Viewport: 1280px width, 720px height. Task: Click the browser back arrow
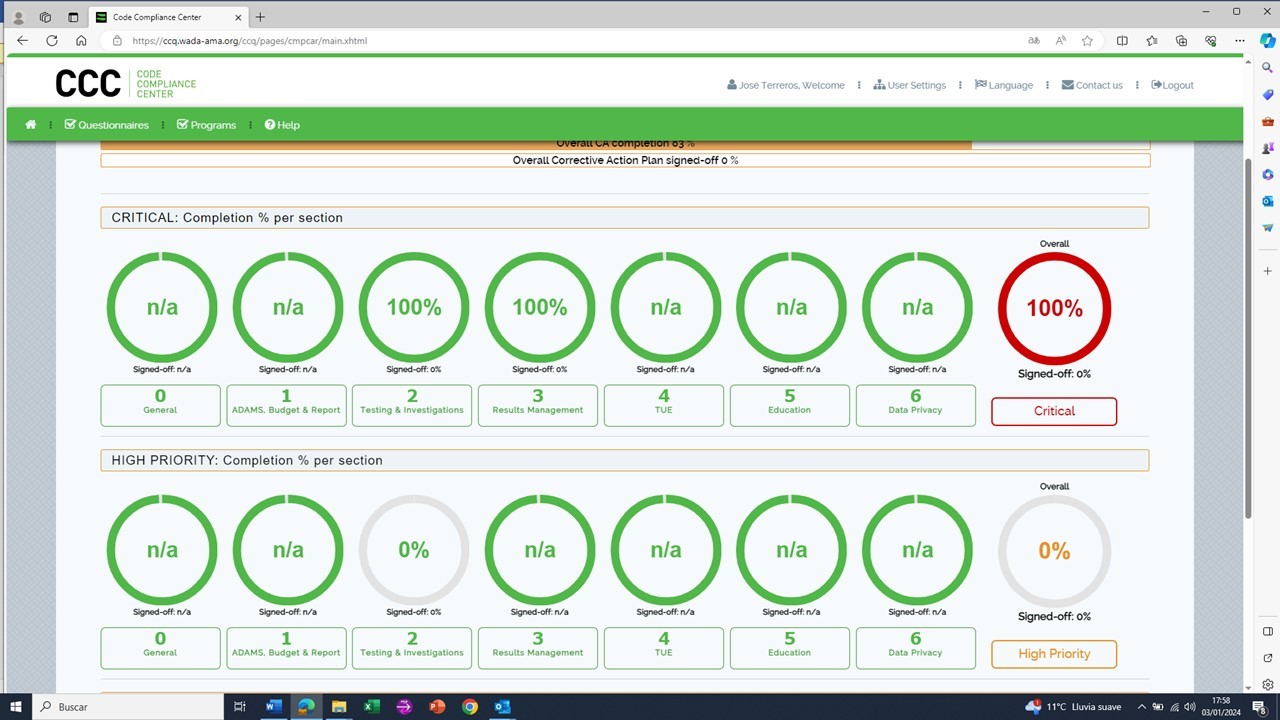click(x=23, y=41)
